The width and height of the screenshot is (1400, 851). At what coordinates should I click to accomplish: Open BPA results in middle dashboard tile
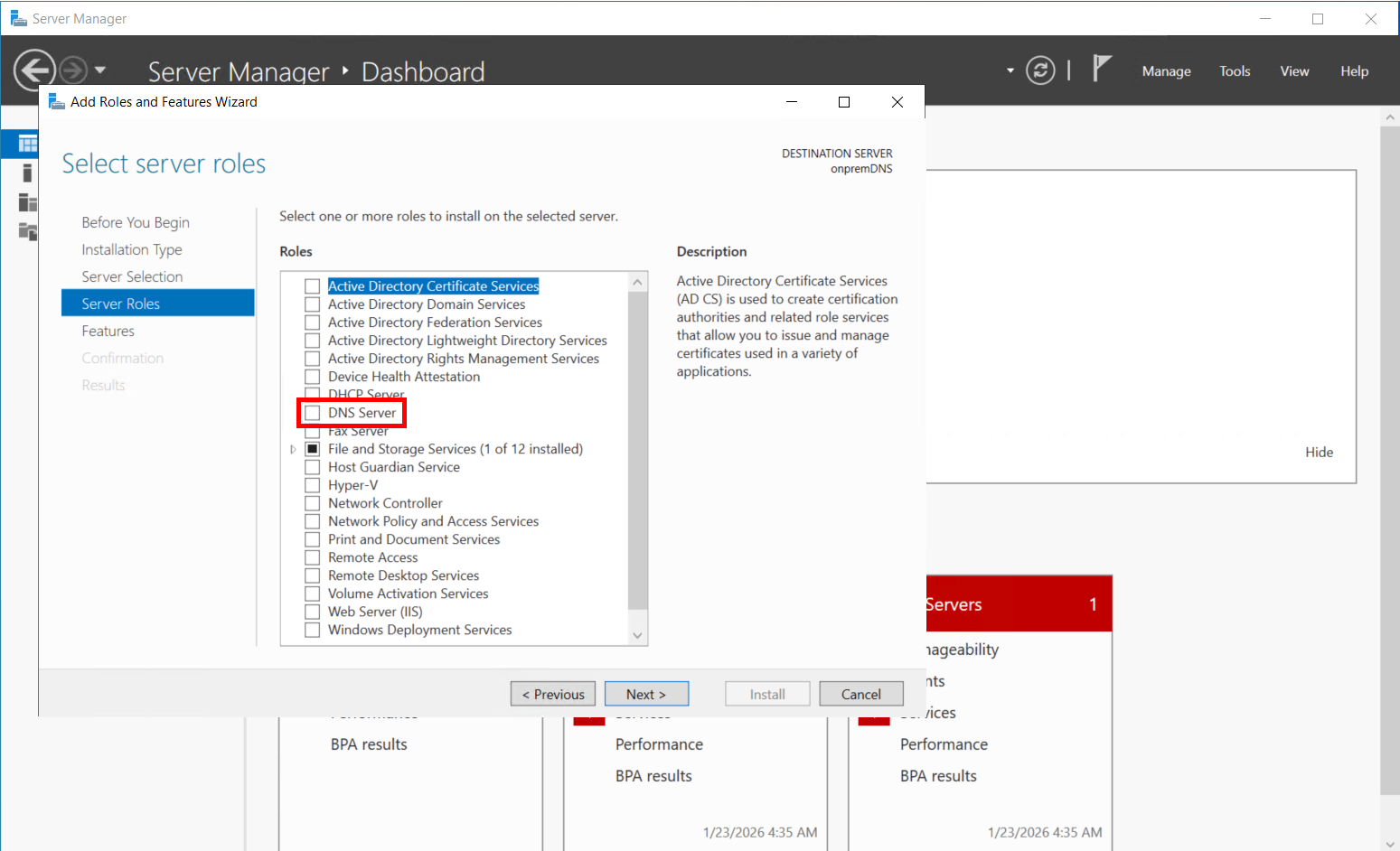coord(653,776)
